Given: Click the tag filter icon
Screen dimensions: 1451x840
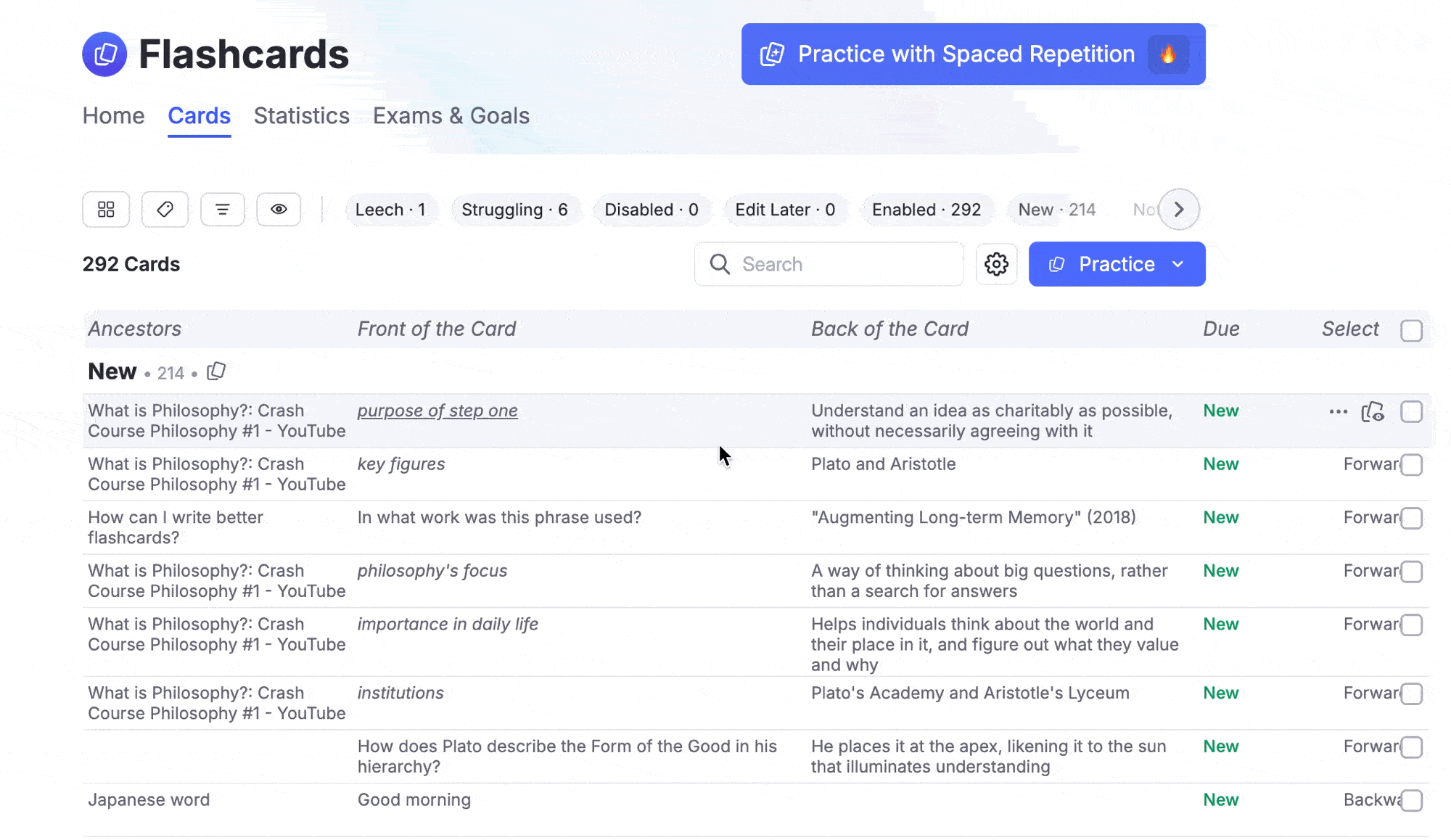Looking at the screenshot, I should [x=165, y=210].
